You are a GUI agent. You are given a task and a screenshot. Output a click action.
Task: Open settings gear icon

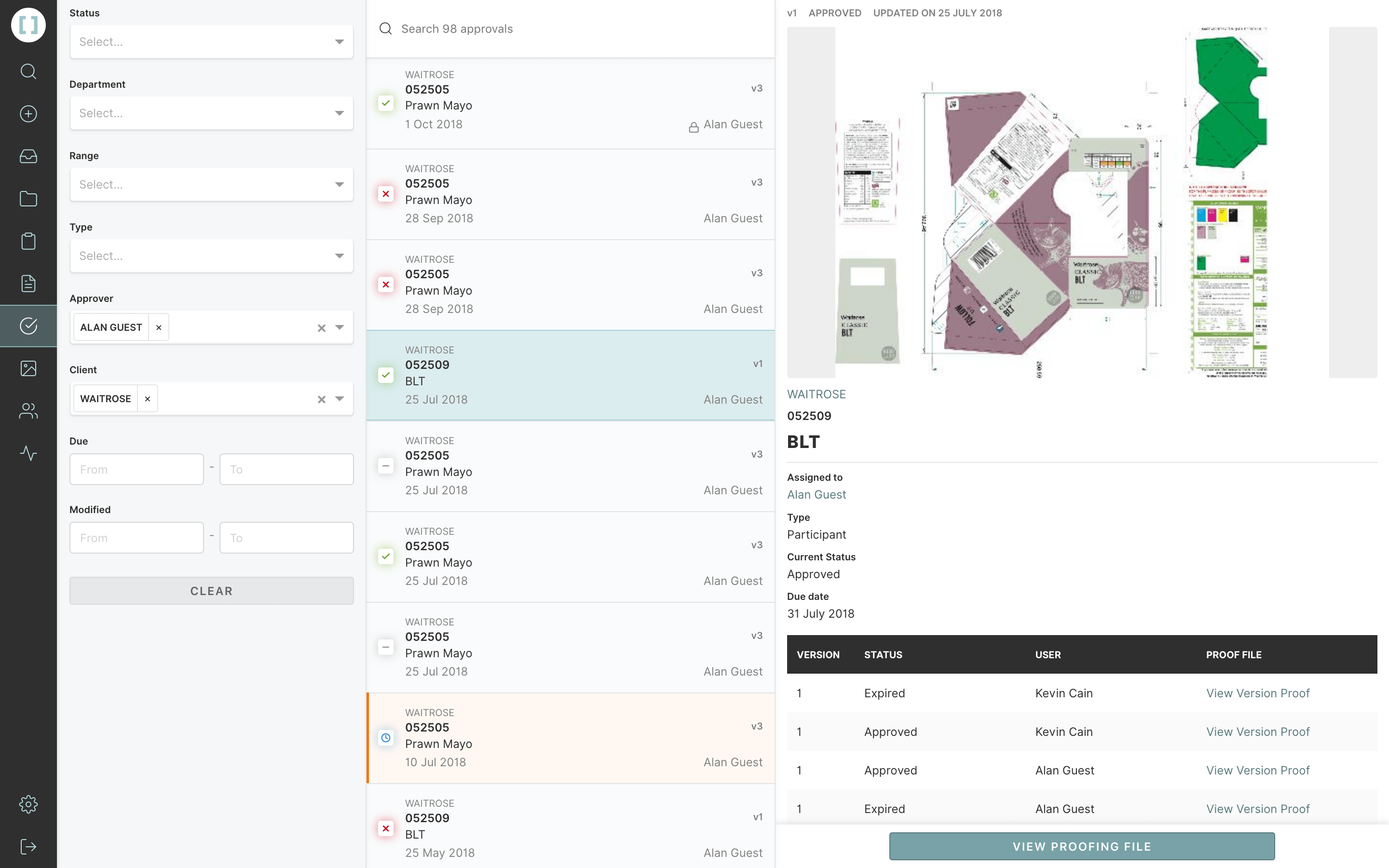(28, 804)
